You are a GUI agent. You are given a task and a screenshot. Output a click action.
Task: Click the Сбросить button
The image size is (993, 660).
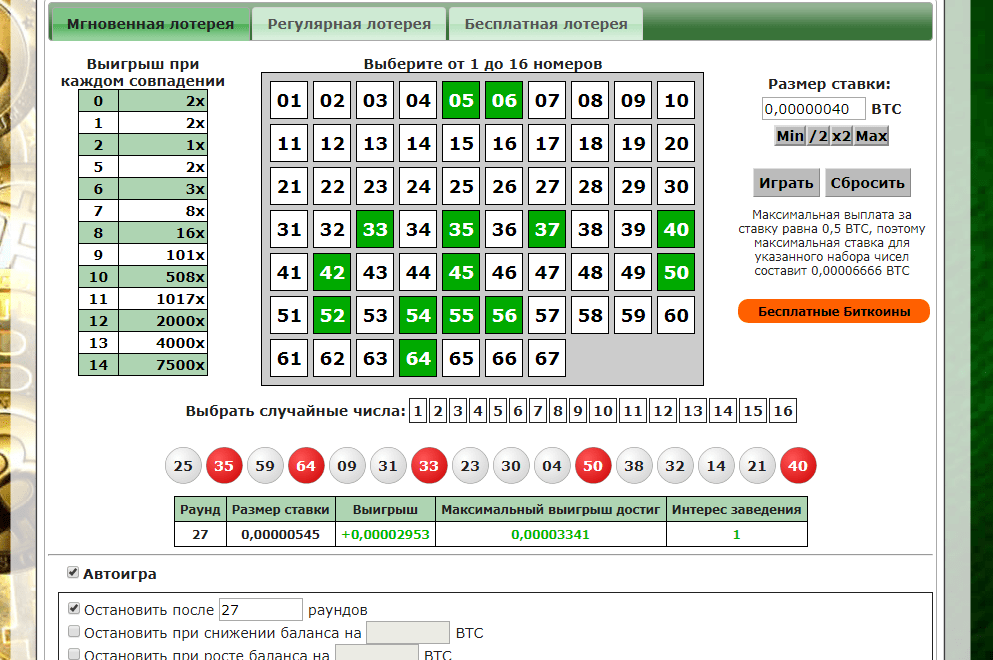(x=868, y=183)
